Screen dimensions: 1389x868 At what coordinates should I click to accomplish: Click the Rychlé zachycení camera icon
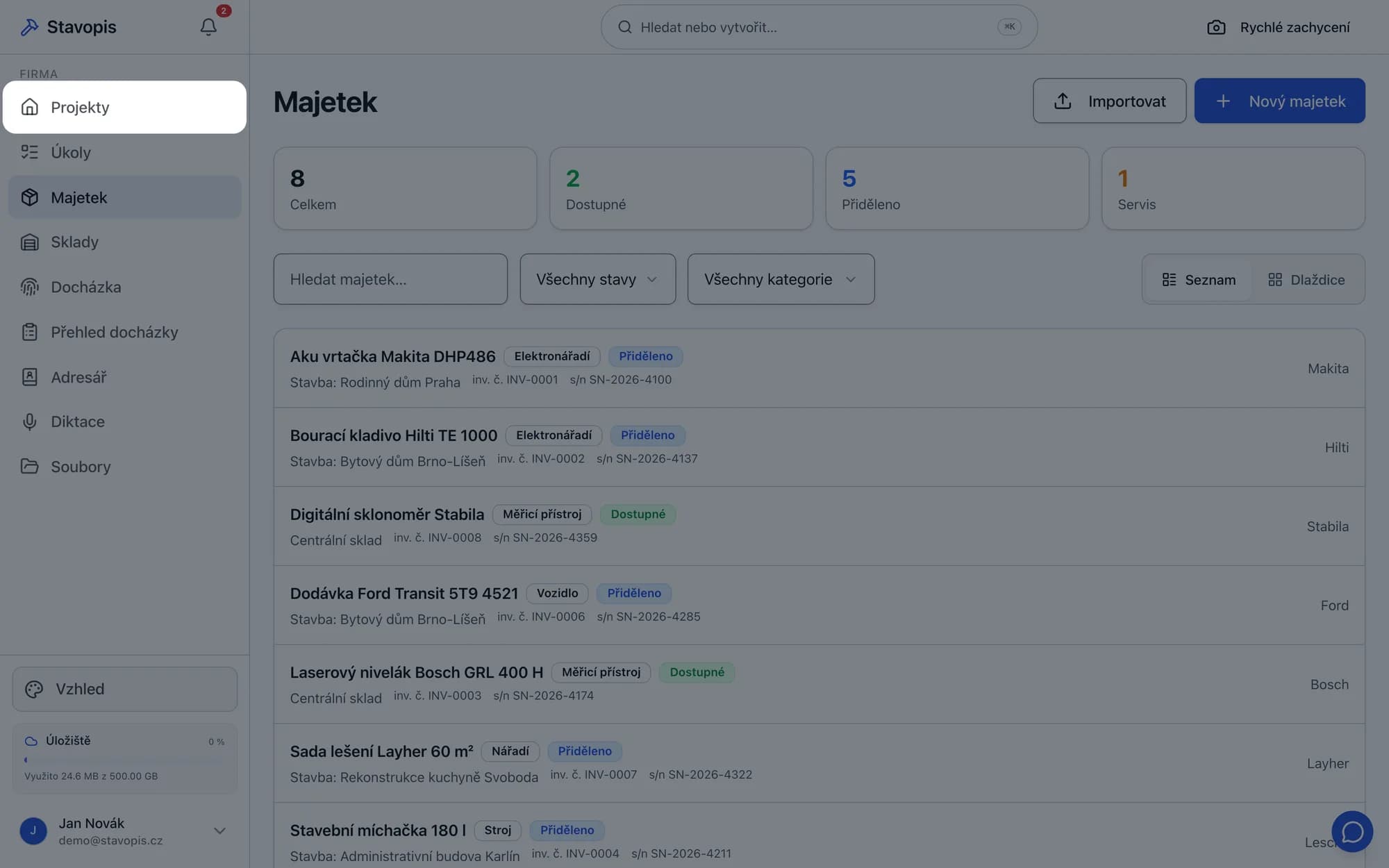click(1216, 27)
